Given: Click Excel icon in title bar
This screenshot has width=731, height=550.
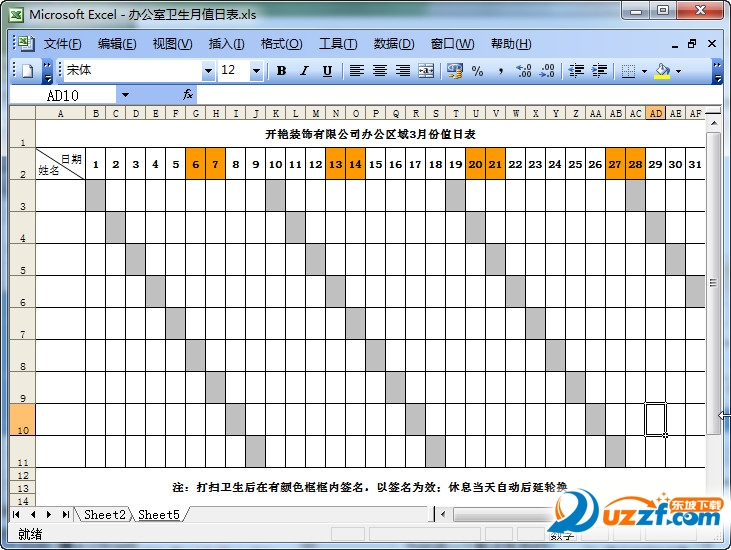Looking at the screenshot, I should tap(16, 14).
